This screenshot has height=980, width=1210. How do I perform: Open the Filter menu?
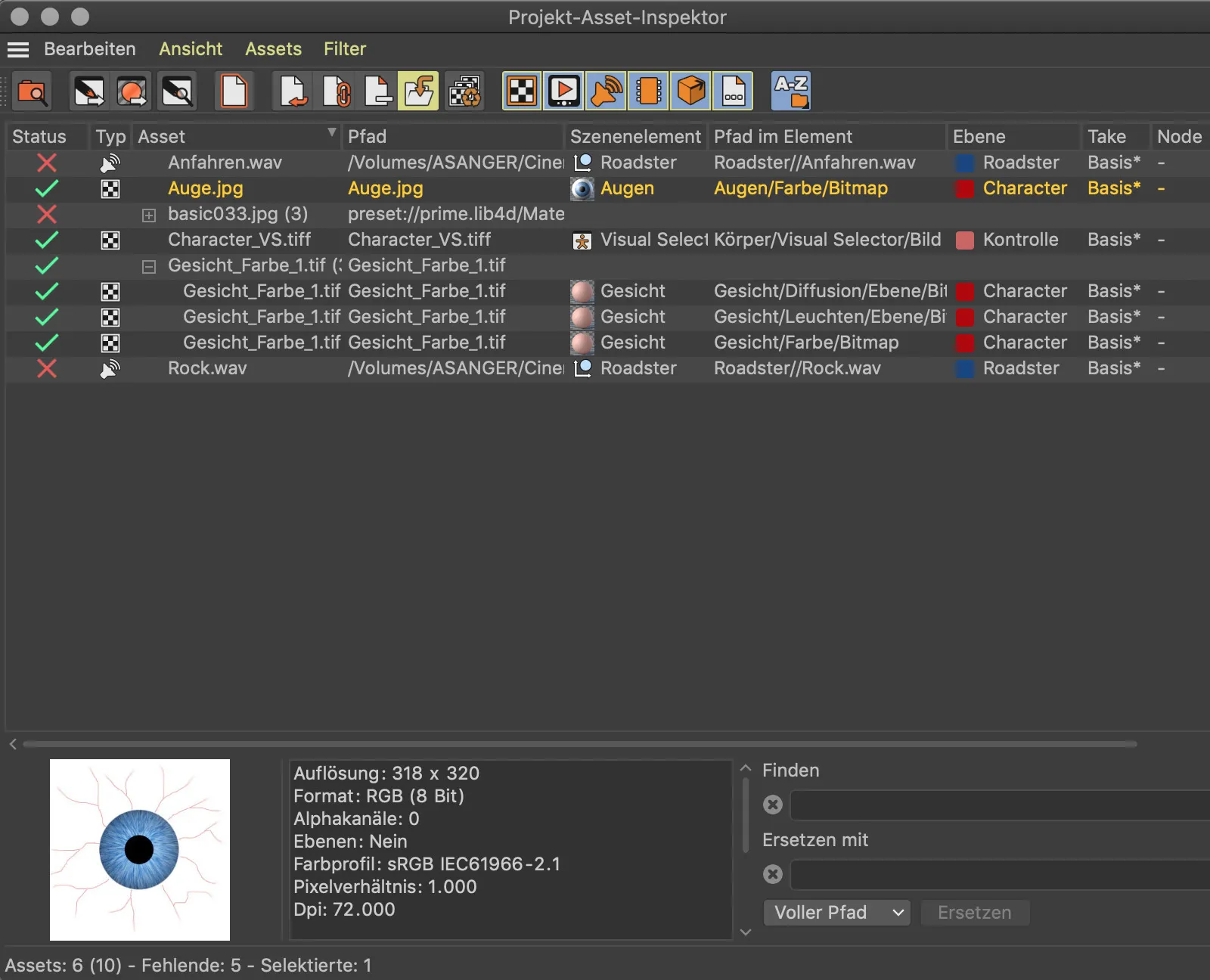click(345, 48)
